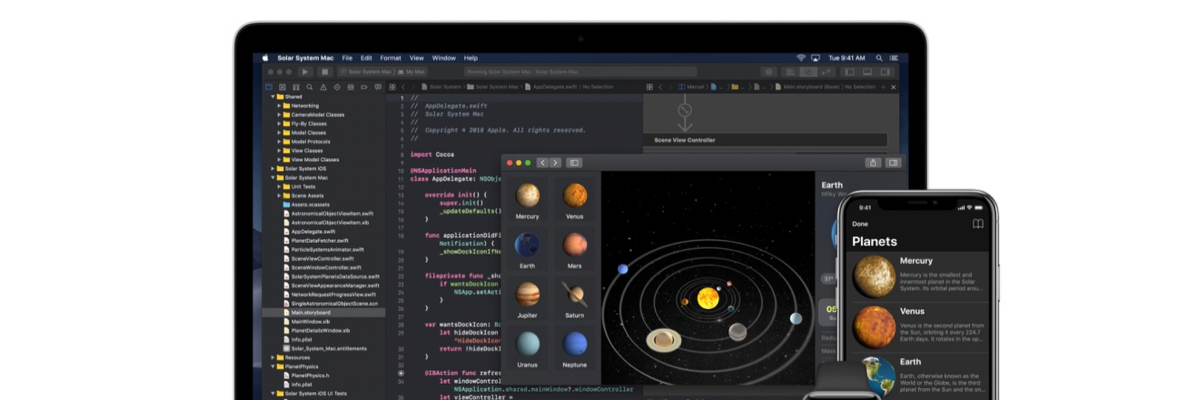Open the View menu
The image size is (1200, 400).
pos(416,58)
